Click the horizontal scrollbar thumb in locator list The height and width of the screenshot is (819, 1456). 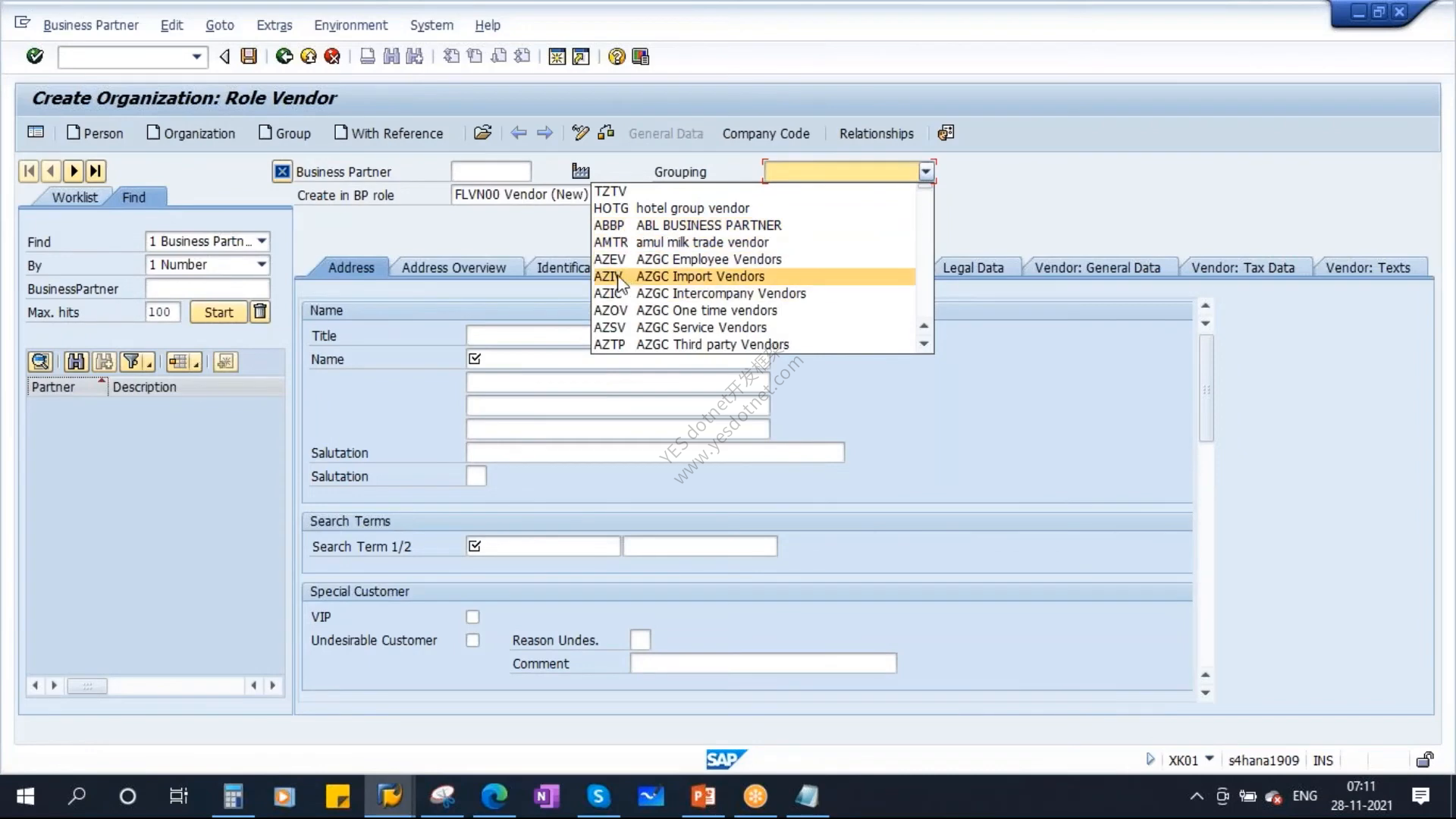[87, 686]
